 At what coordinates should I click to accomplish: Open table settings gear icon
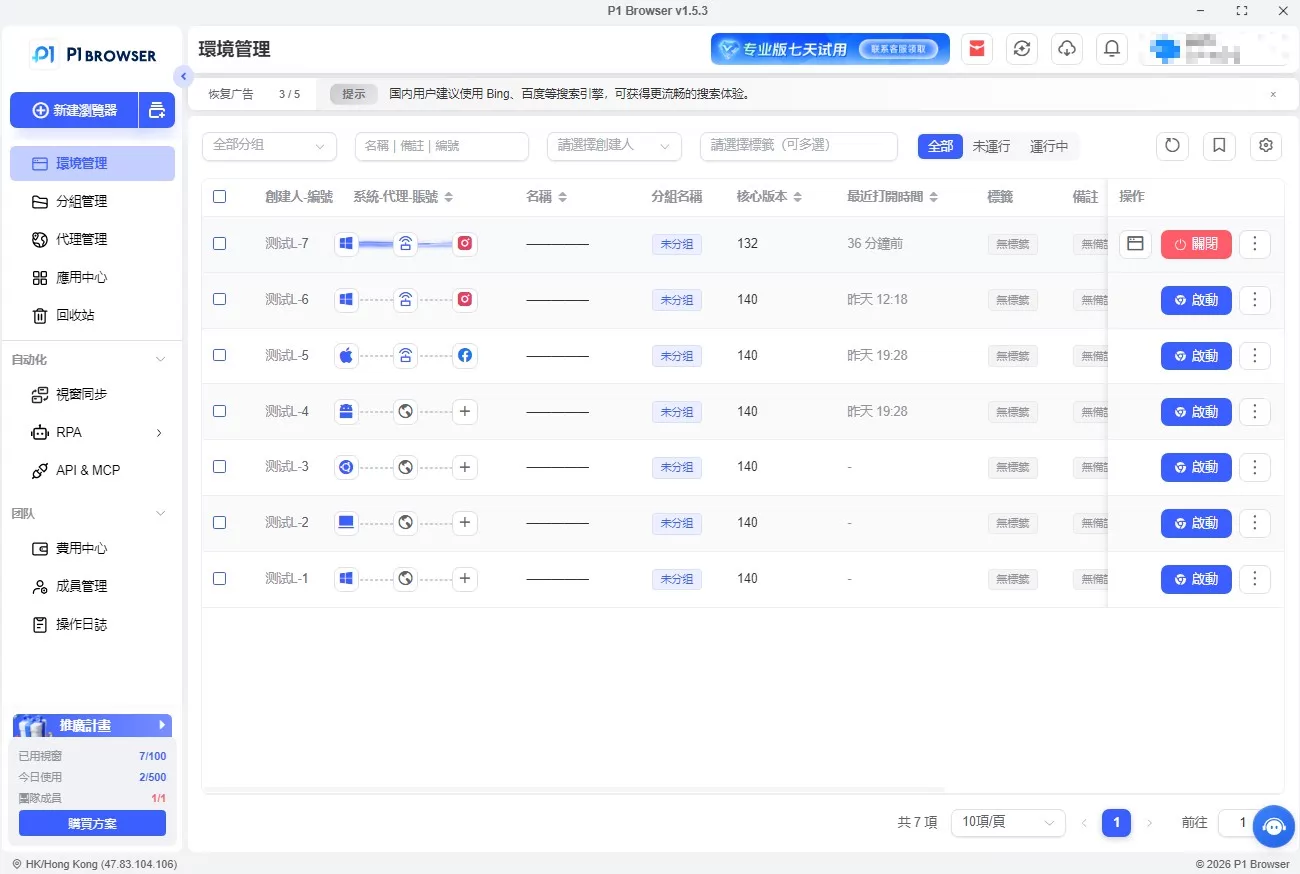click(1266, 146)
